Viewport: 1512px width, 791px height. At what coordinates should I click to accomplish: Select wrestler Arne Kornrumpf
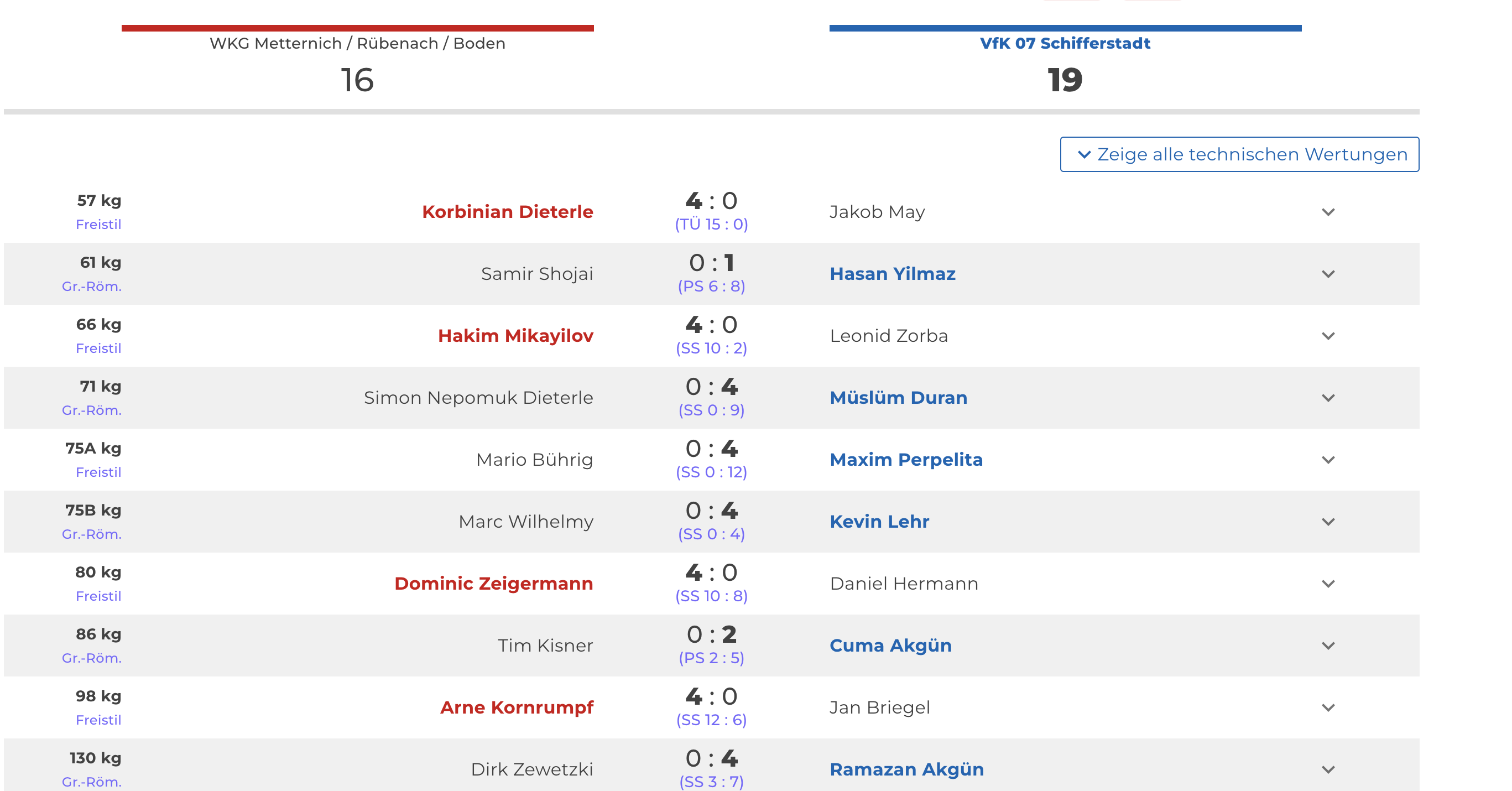pyautogui.click(x=517, y=707)
